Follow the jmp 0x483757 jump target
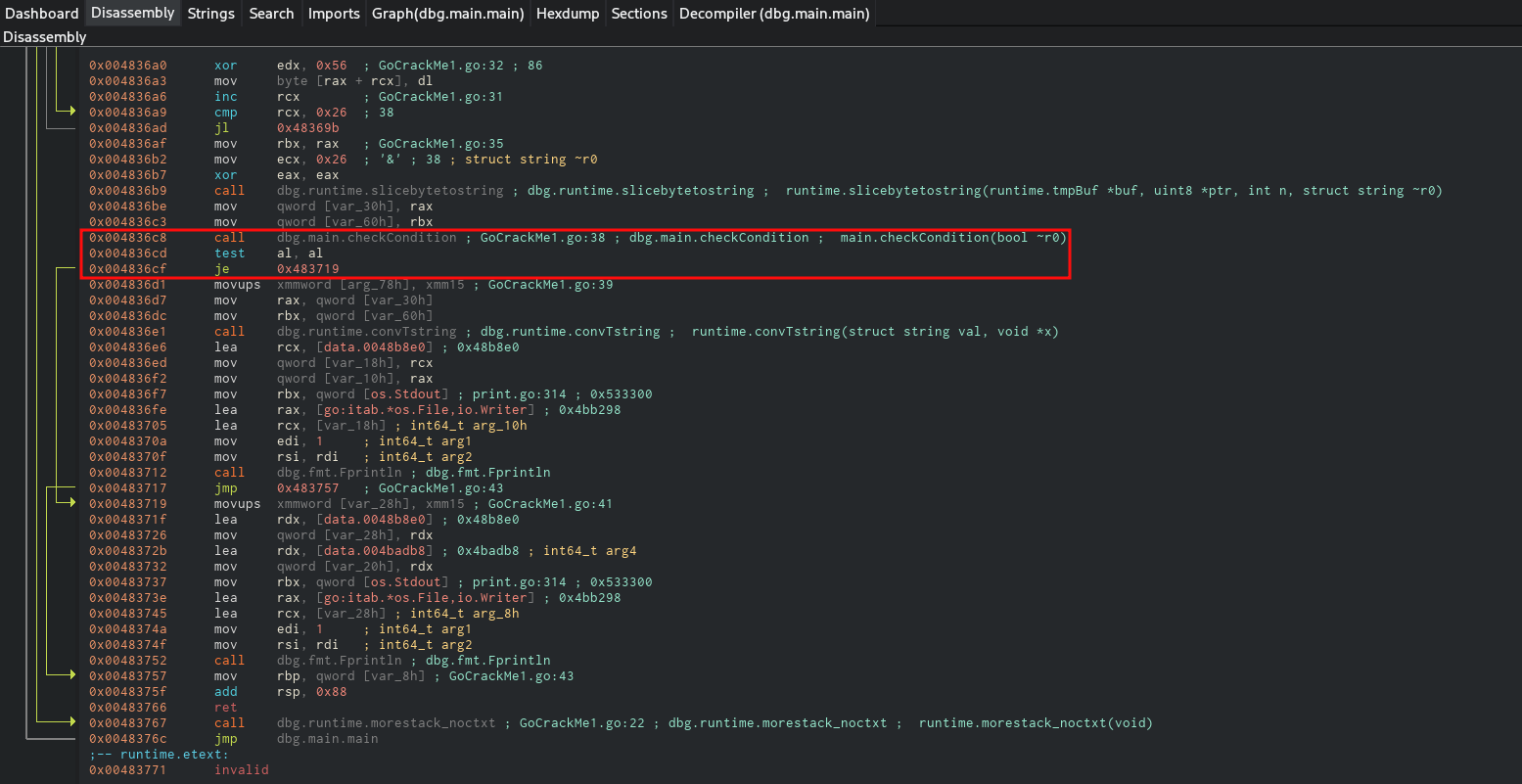Viewport: 1522px width, 784px height. click(307, 488)
